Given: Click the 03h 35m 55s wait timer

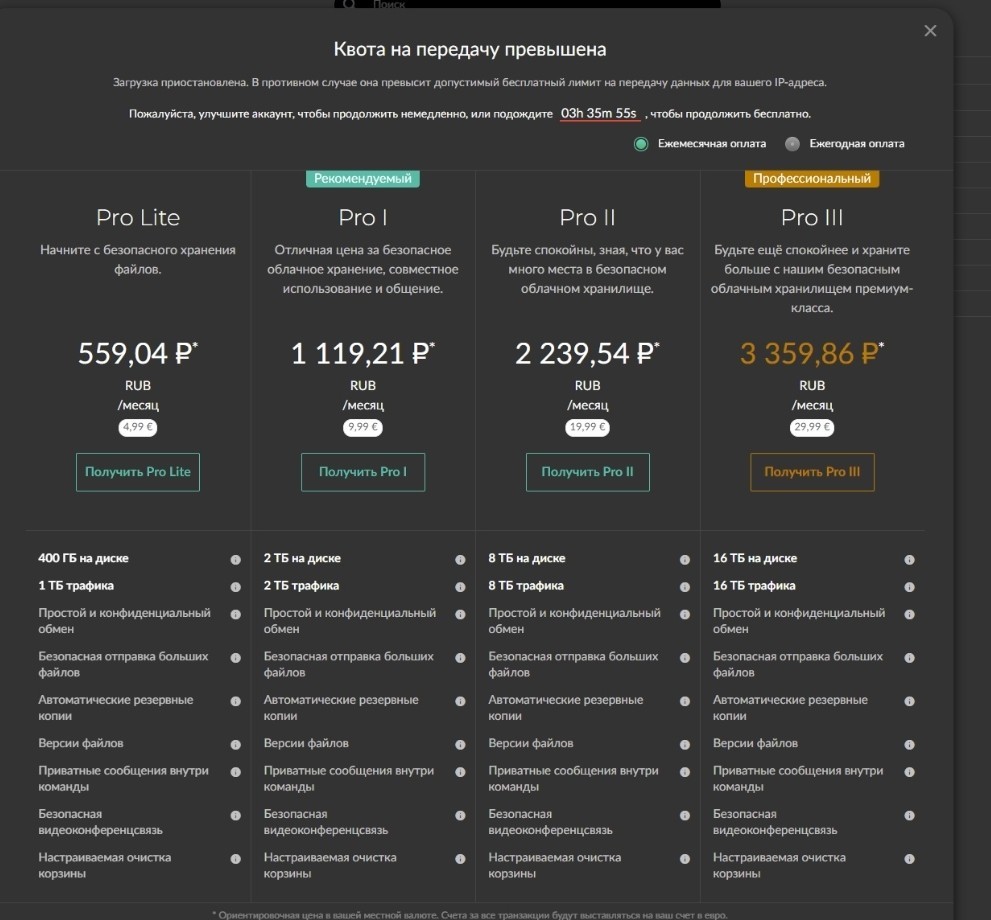Looking at the screenshot, I should pyautogui.click(x=599, y=114).
